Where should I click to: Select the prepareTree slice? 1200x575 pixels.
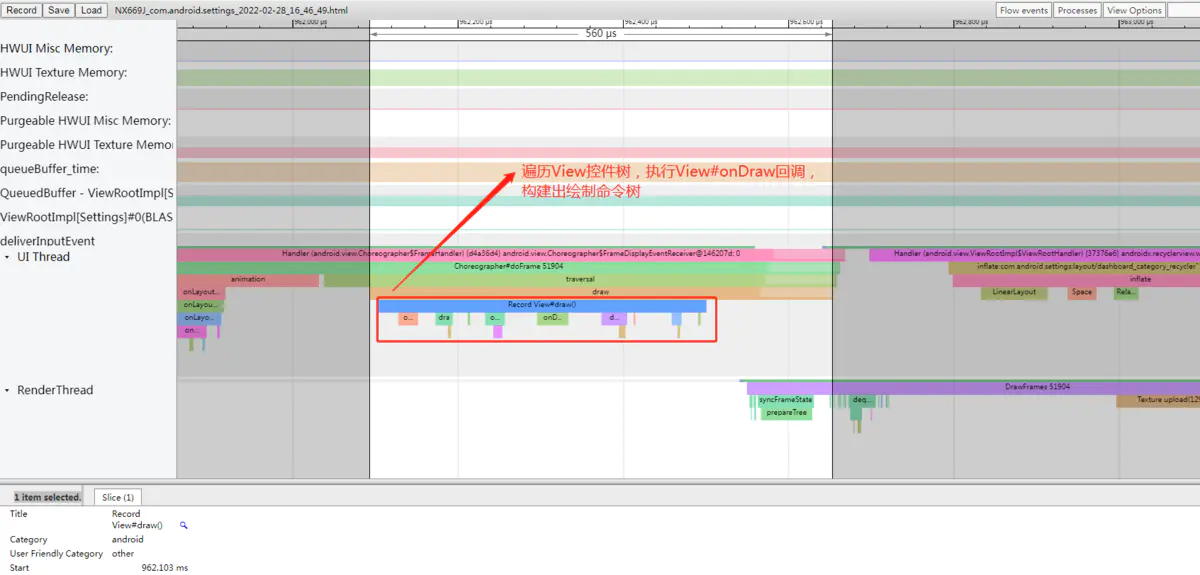[x=785, y=412]
